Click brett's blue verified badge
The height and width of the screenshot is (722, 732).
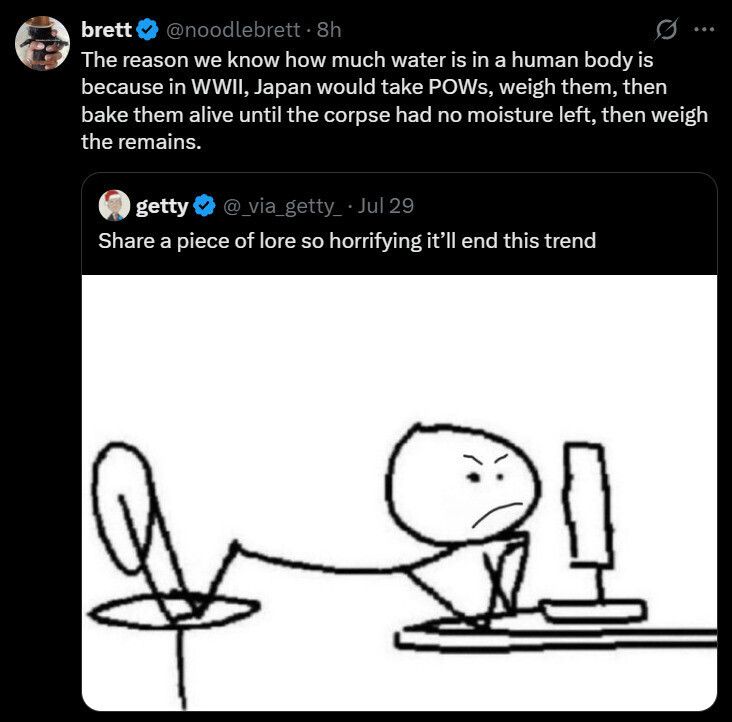coord(148,31)
